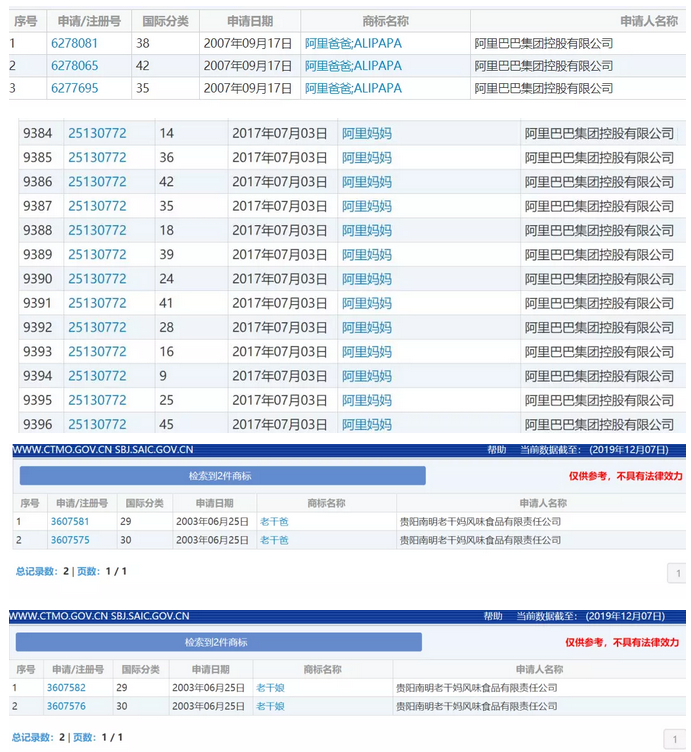The height and width of the screenshot is (752, 691).
Task: Open 阿里爸爸;ALIPAPA trademark in class 42 row
Action: pos(353,66)
